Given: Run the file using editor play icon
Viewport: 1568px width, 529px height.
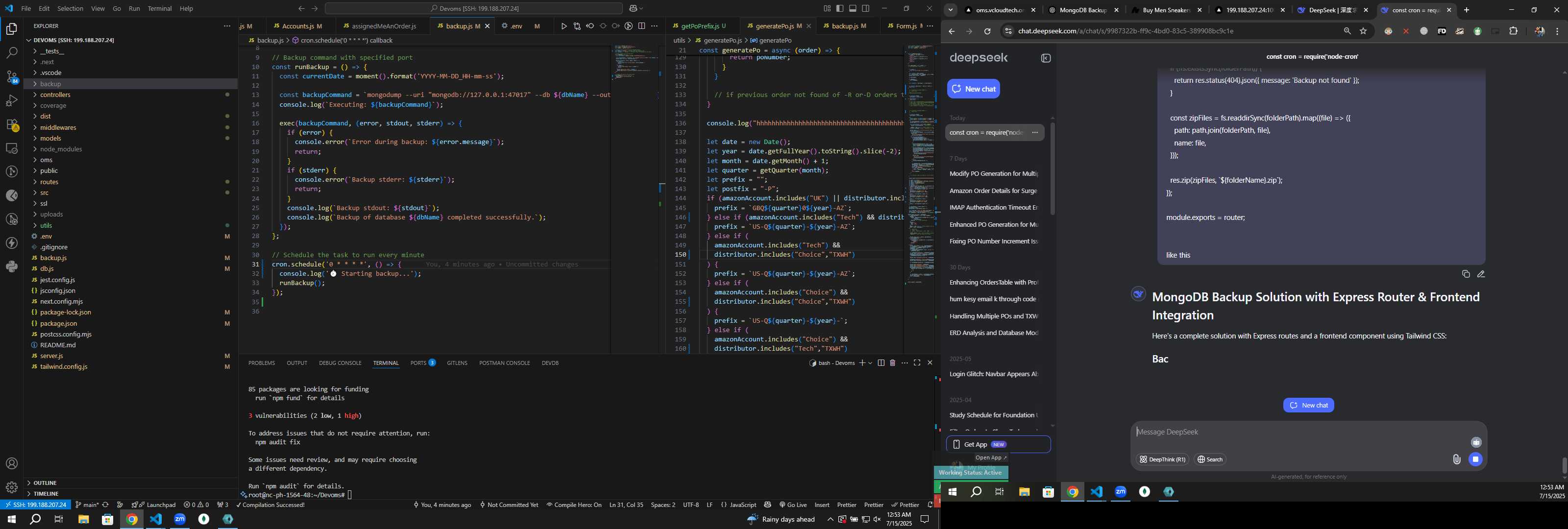Looking at the screenshot, I should (x=563, y=26).
